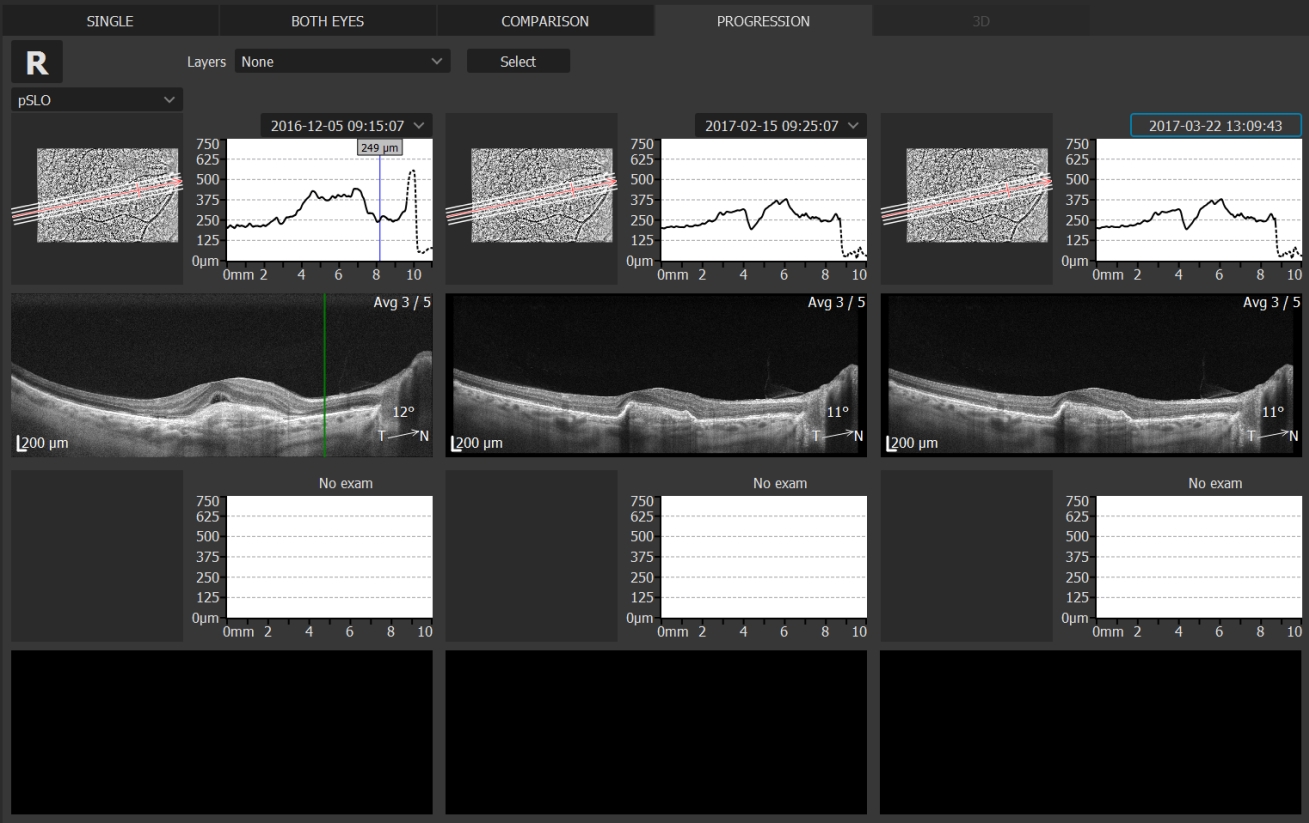
Task: Click the No exam label in the middle lower panel
Action: click(779, 483)
